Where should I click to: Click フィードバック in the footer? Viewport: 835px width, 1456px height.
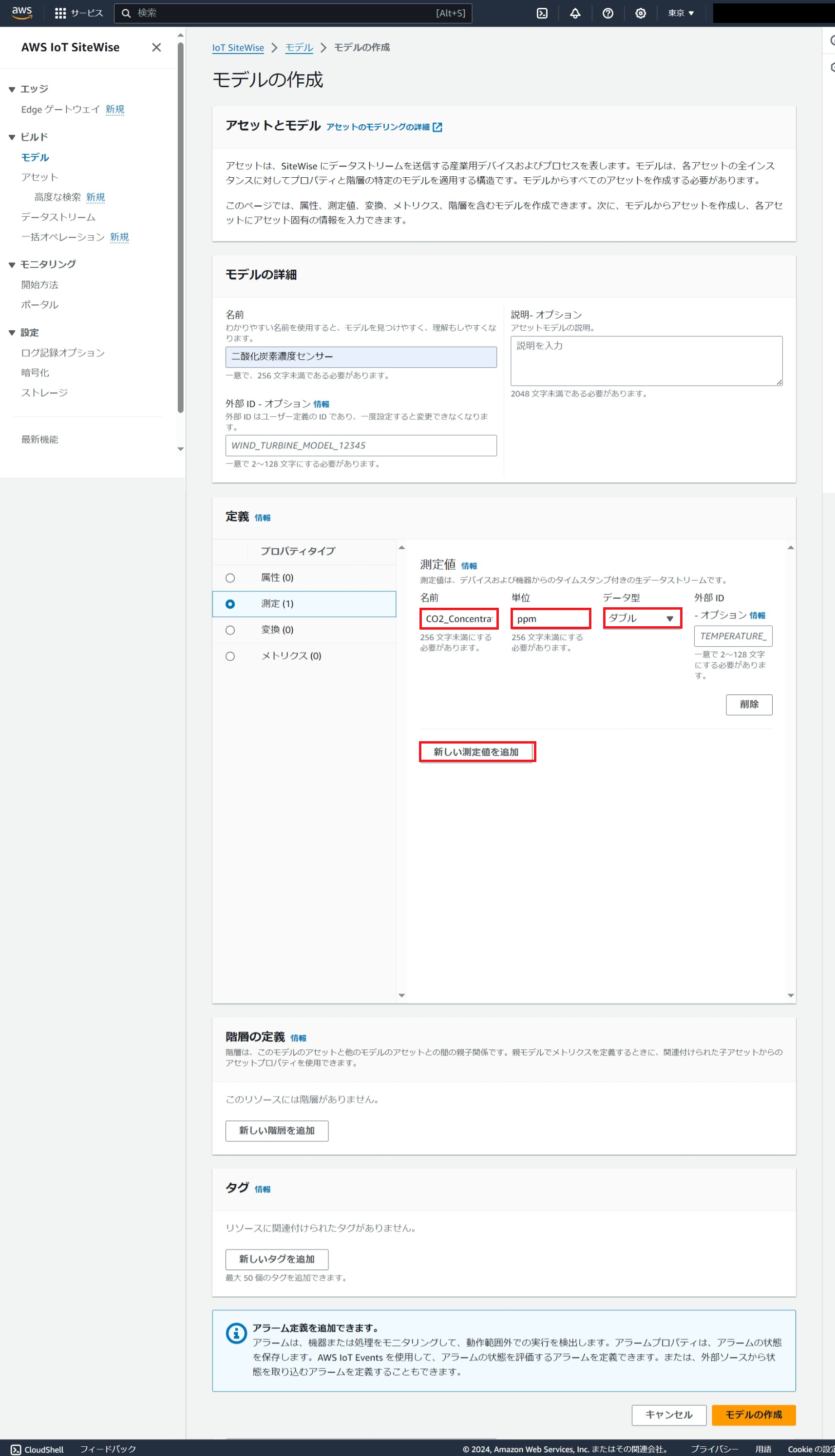(x=108, y=1449)
